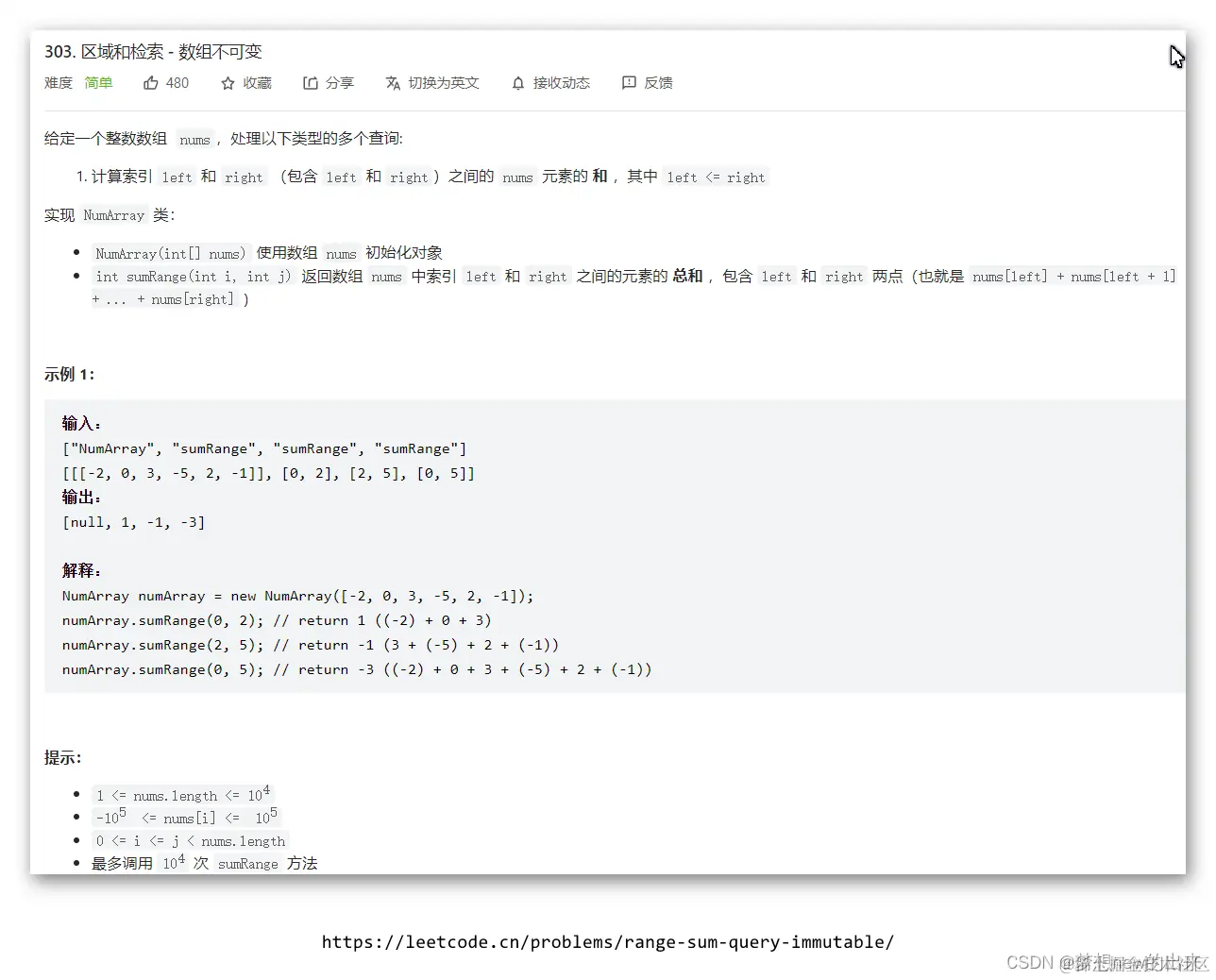
Task: Click the line new NumArray([-2, 0, 3...
Action: click(x=297, y=596)
